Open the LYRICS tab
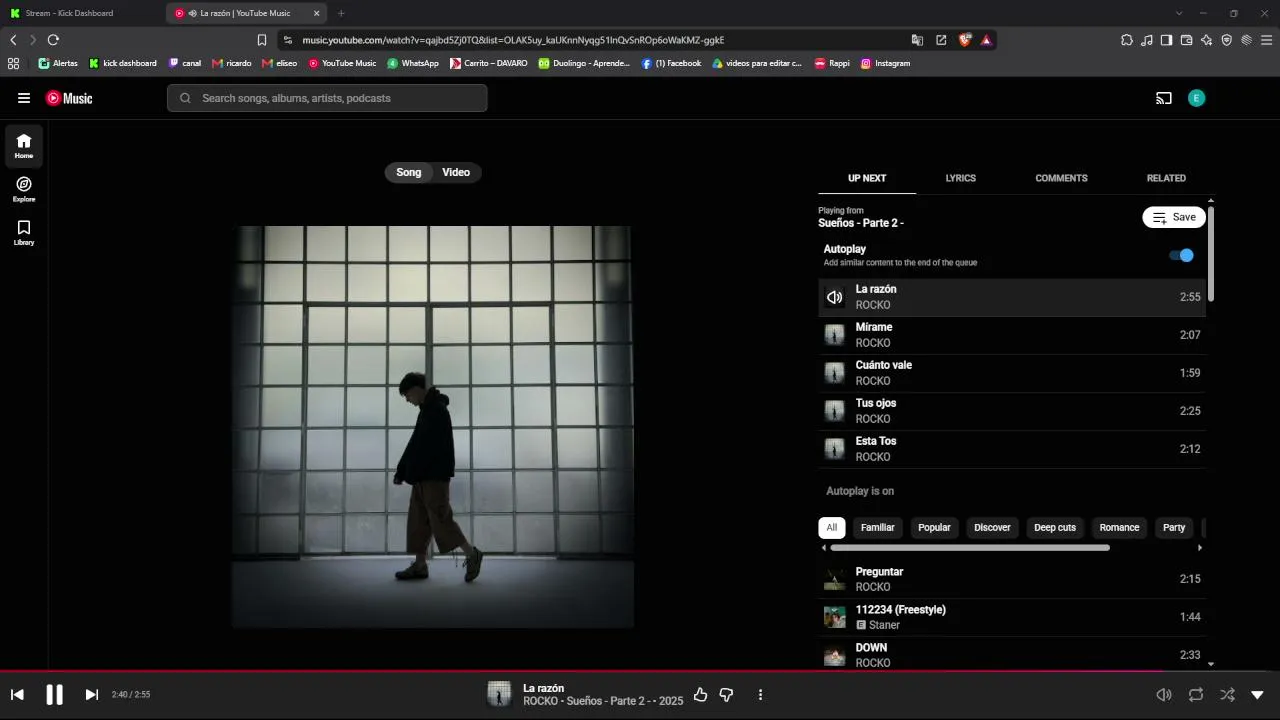The height and width of the screenshot is (720, 1280). point(961,178)
